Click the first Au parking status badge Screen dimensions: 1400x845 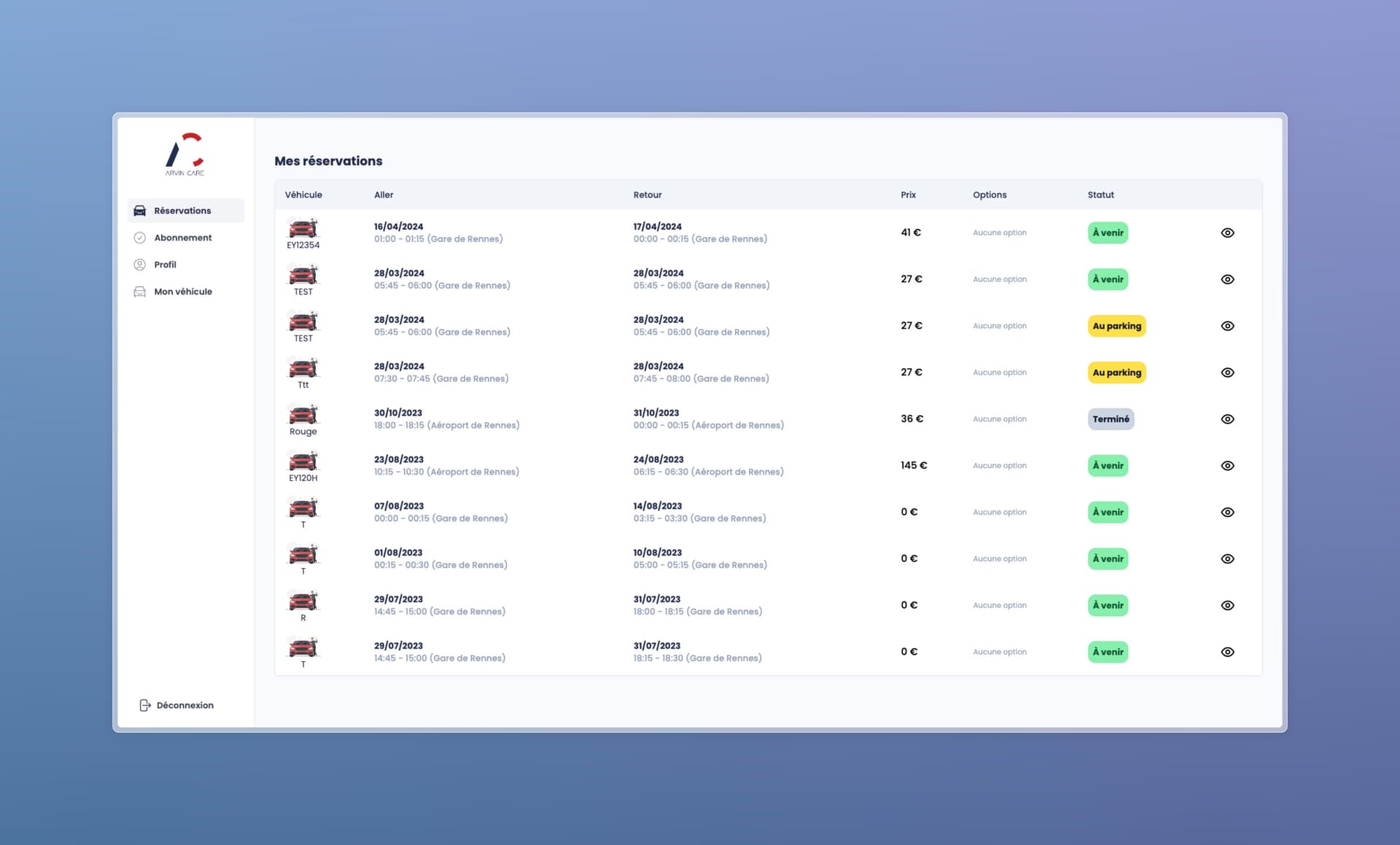(x=1116, y=326)
